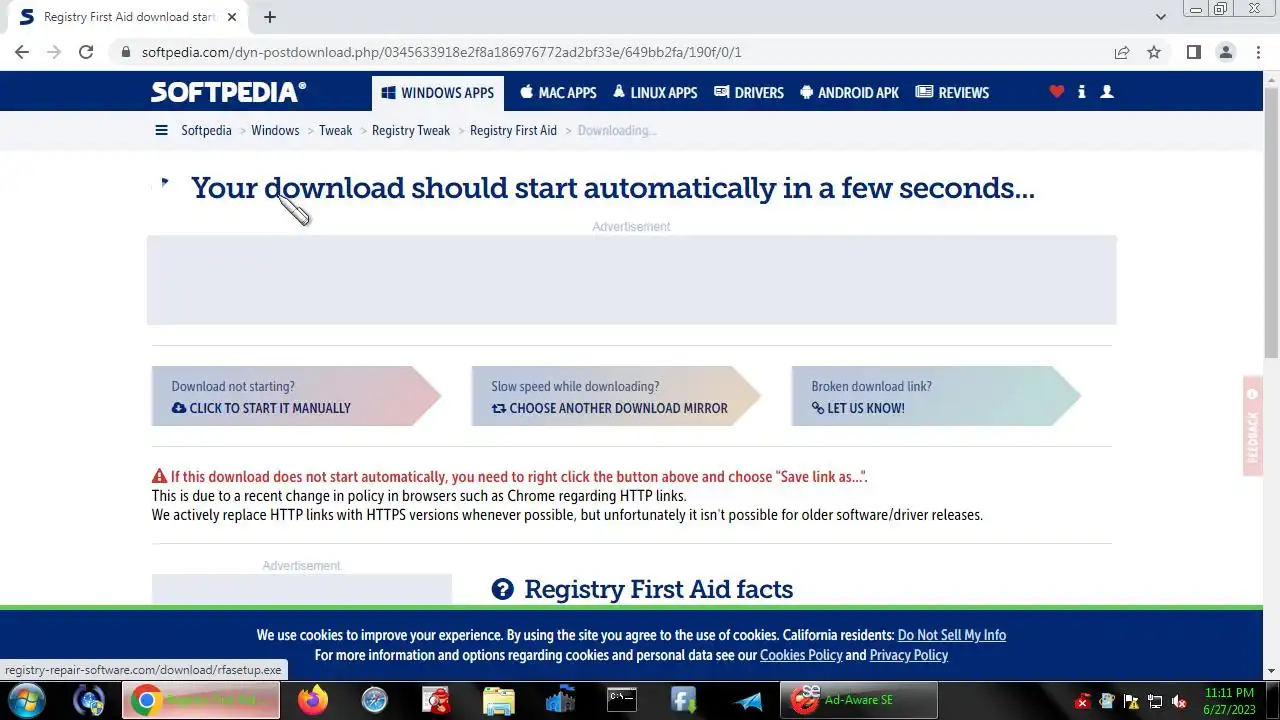Viewport: 1280px width, 720px height.
Task: Click the red heart favorites icon
Action: click(x=1057, y=91)
